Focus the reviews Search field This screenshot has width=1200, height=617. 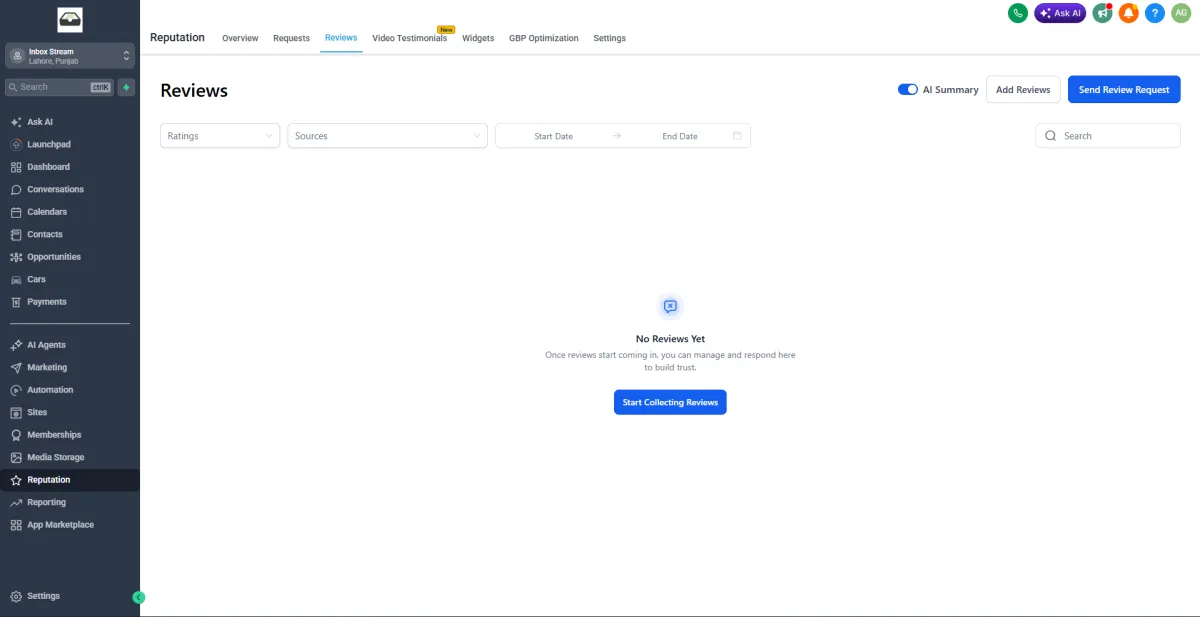pos(1108,136)
